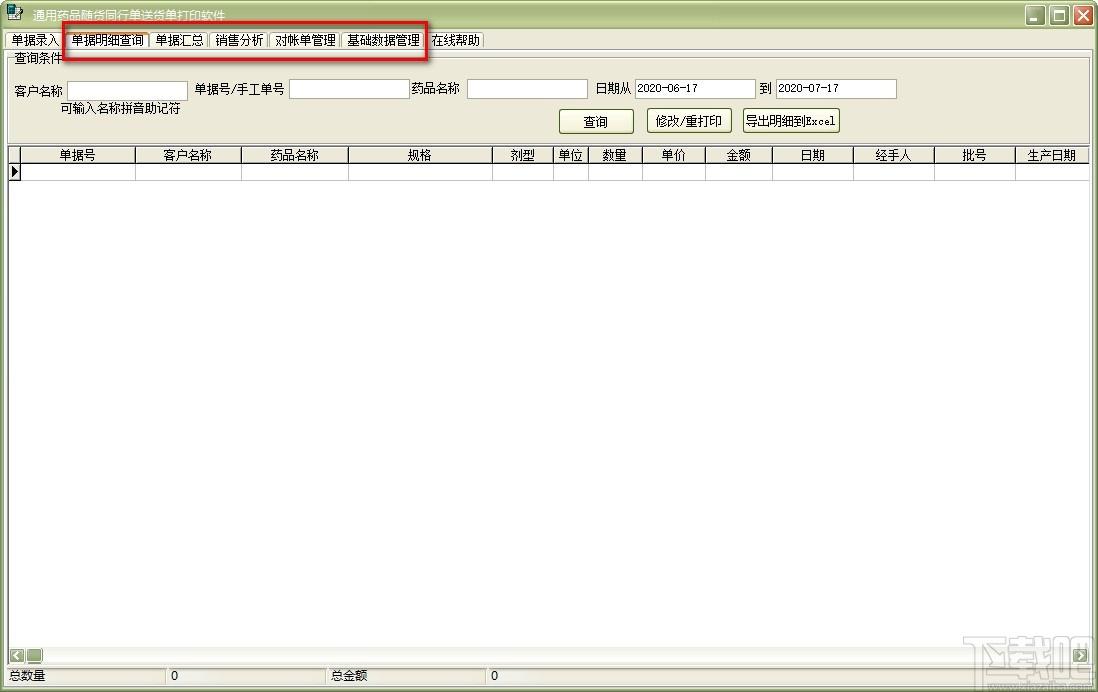Click the 可输入名称拼音助记符 hint text

point(120,109)
